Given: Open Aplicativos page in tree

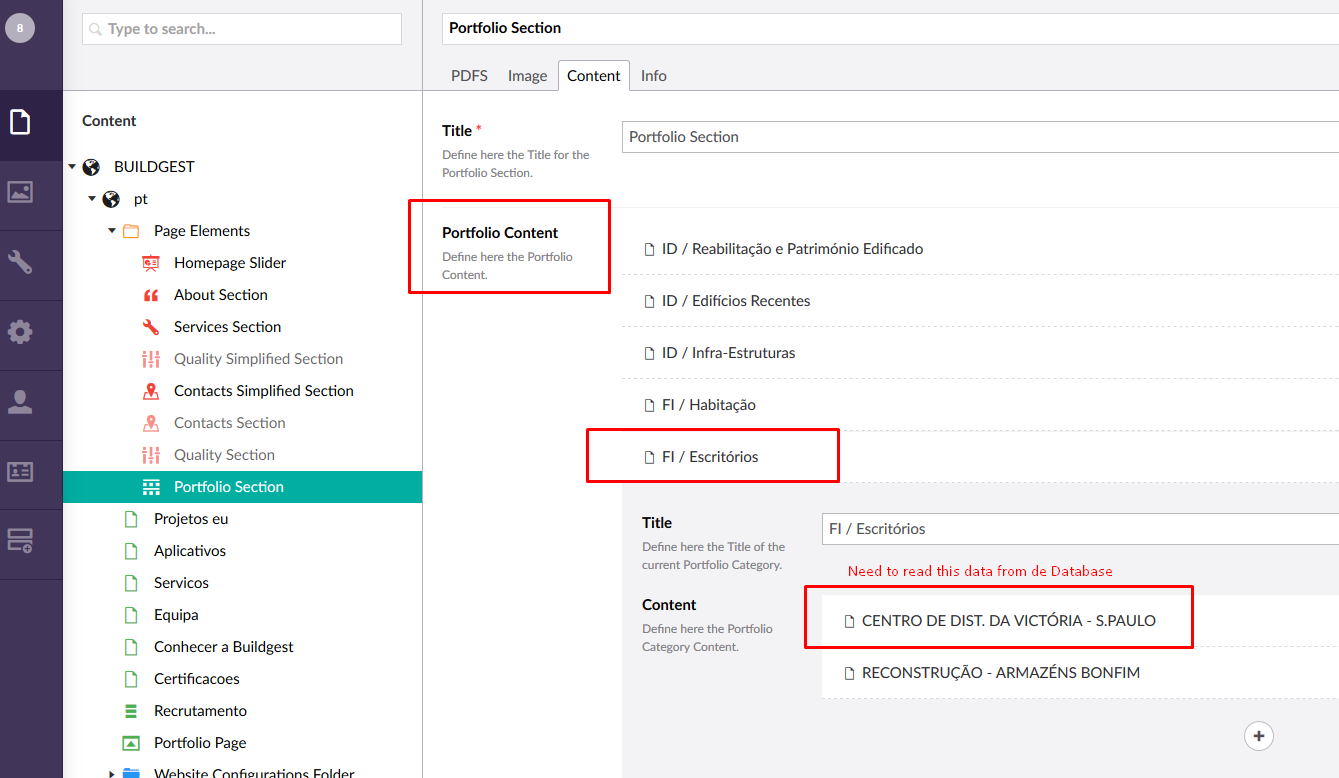Looking at the screenshot, I should [190, 551].
